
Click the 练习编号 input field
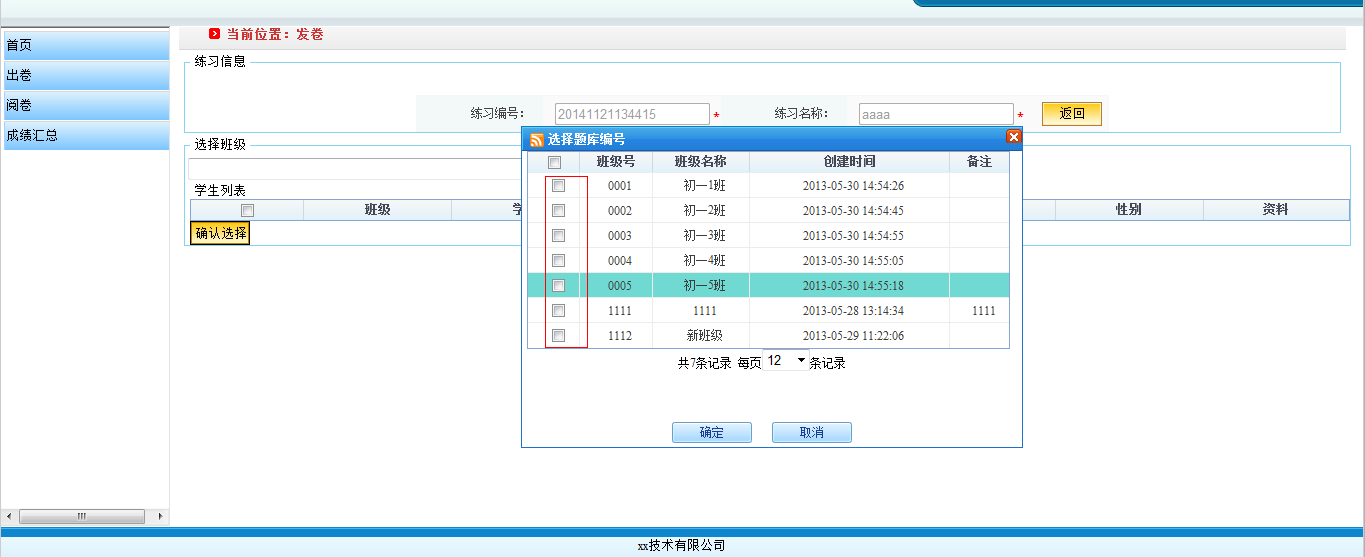(x=632, y=114)
